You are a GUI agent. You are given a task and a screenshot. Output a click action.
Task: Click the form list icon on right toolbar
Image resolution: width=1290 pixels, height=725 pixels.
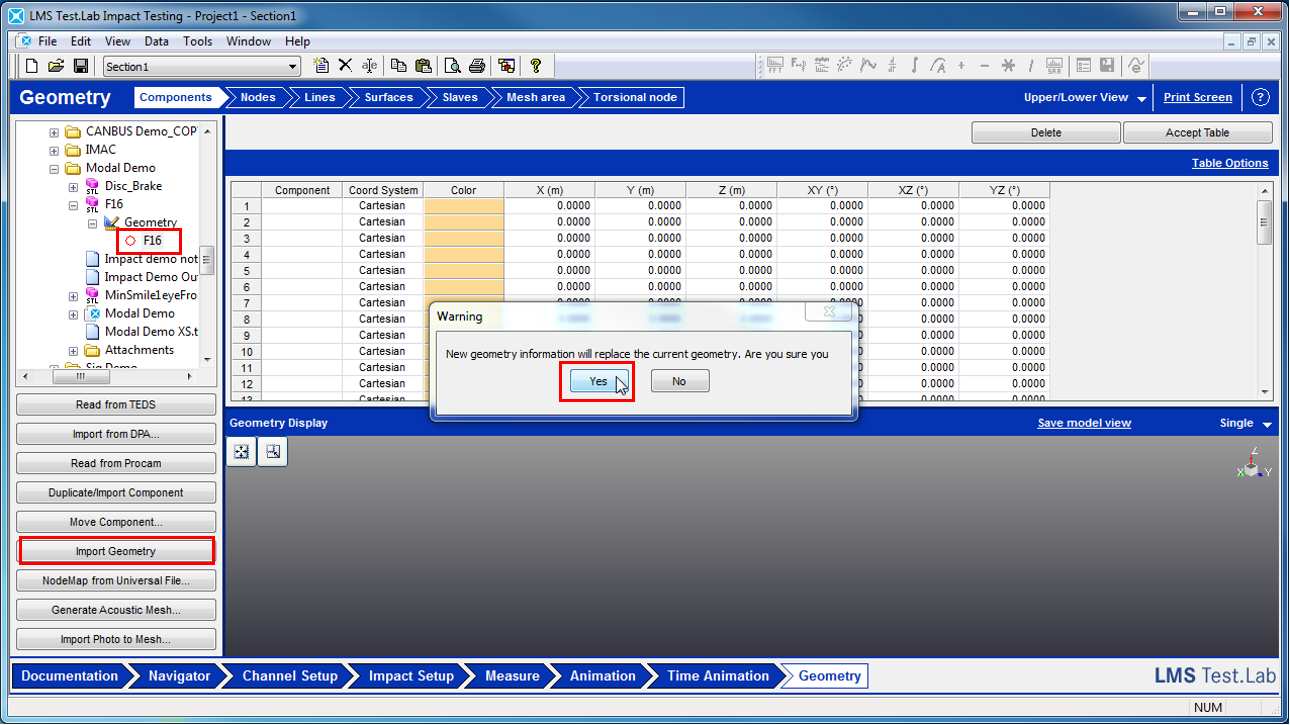tap(1084, 66)
